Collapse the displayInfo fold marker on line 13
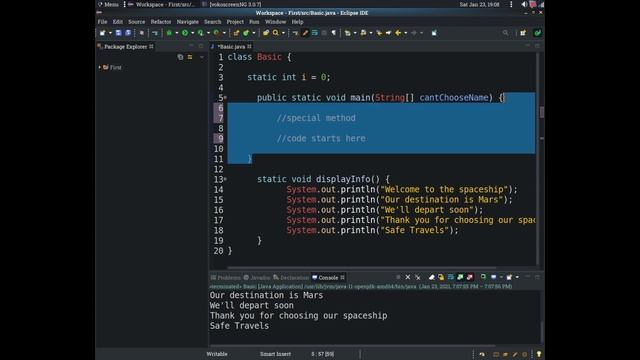 coord(225,179)
